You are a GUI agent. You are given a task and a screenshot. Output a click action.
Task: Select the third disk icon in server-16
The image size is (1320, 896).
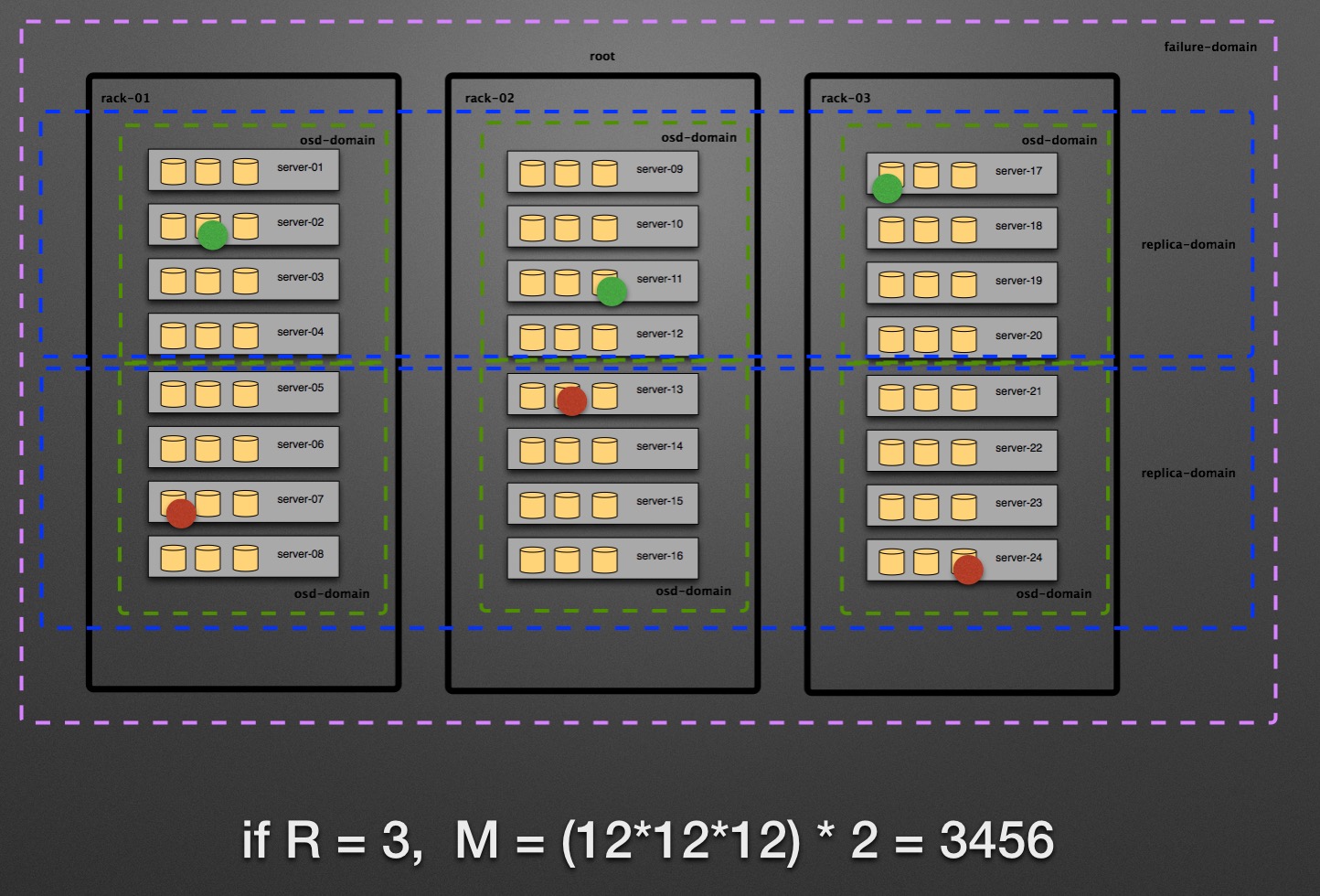coord(604,560)
